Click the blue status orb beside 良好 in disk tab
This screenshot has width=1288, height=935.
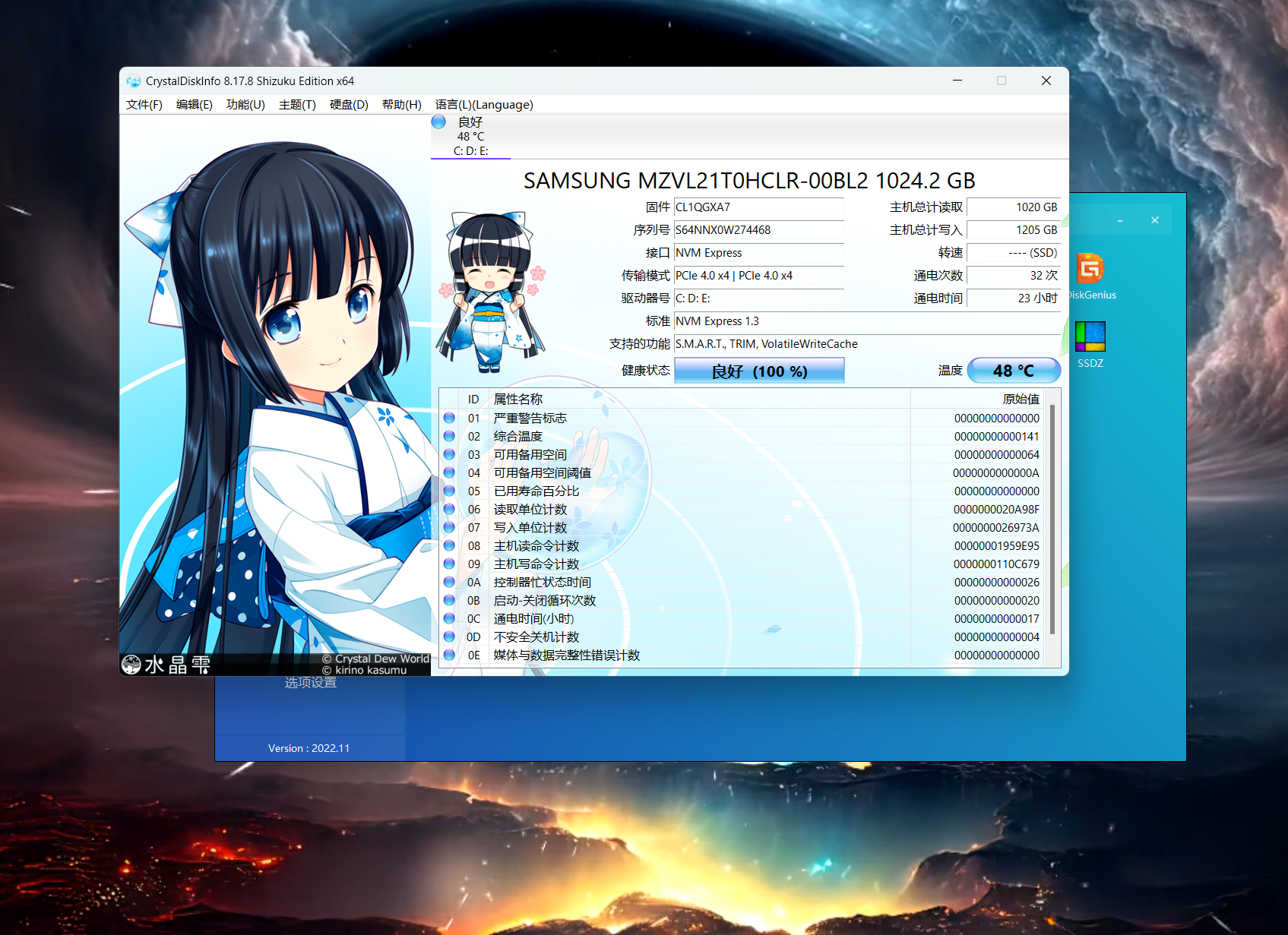438,122
